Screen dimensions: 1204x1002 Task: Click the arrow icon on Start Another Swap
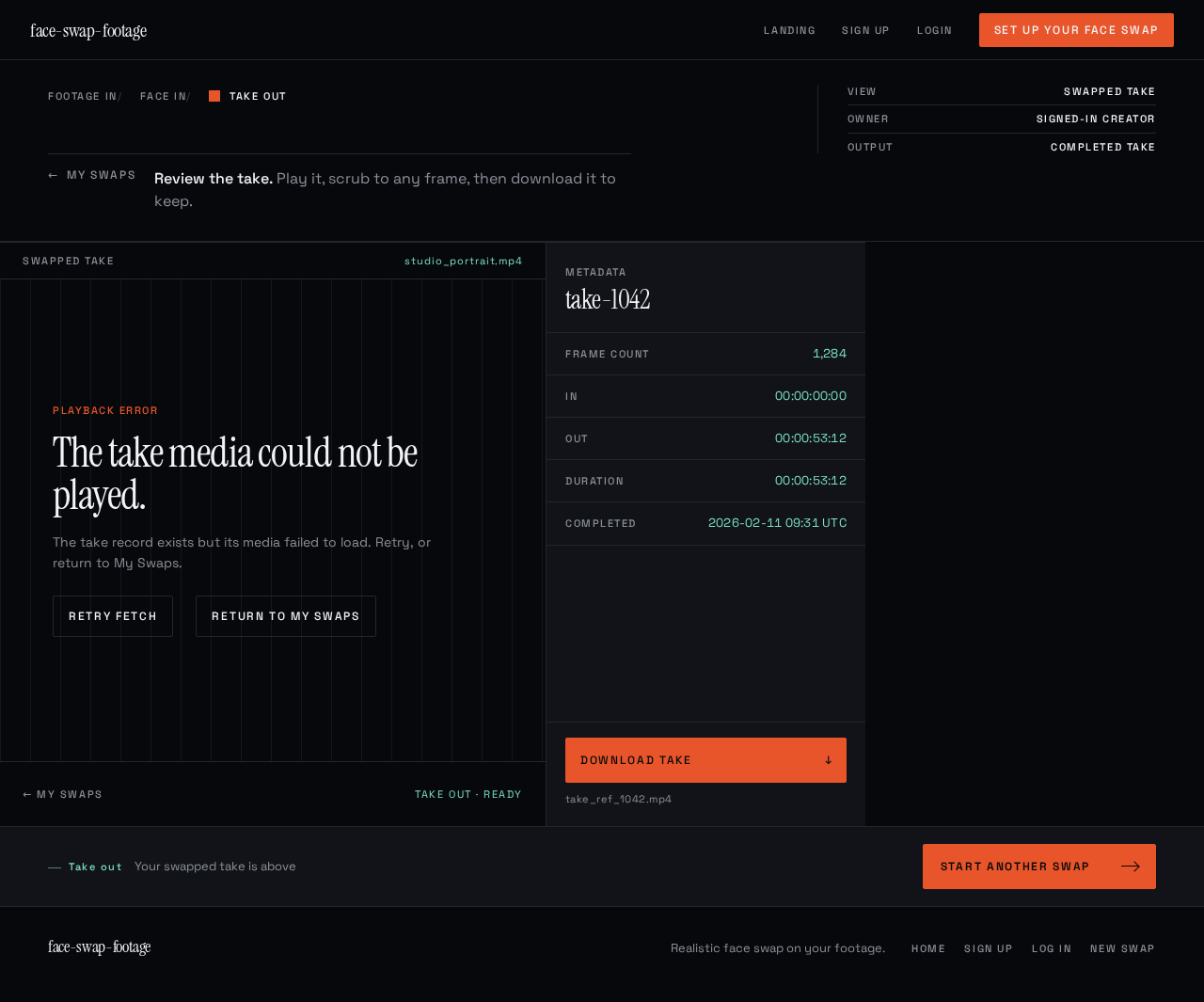[1131, 867]
